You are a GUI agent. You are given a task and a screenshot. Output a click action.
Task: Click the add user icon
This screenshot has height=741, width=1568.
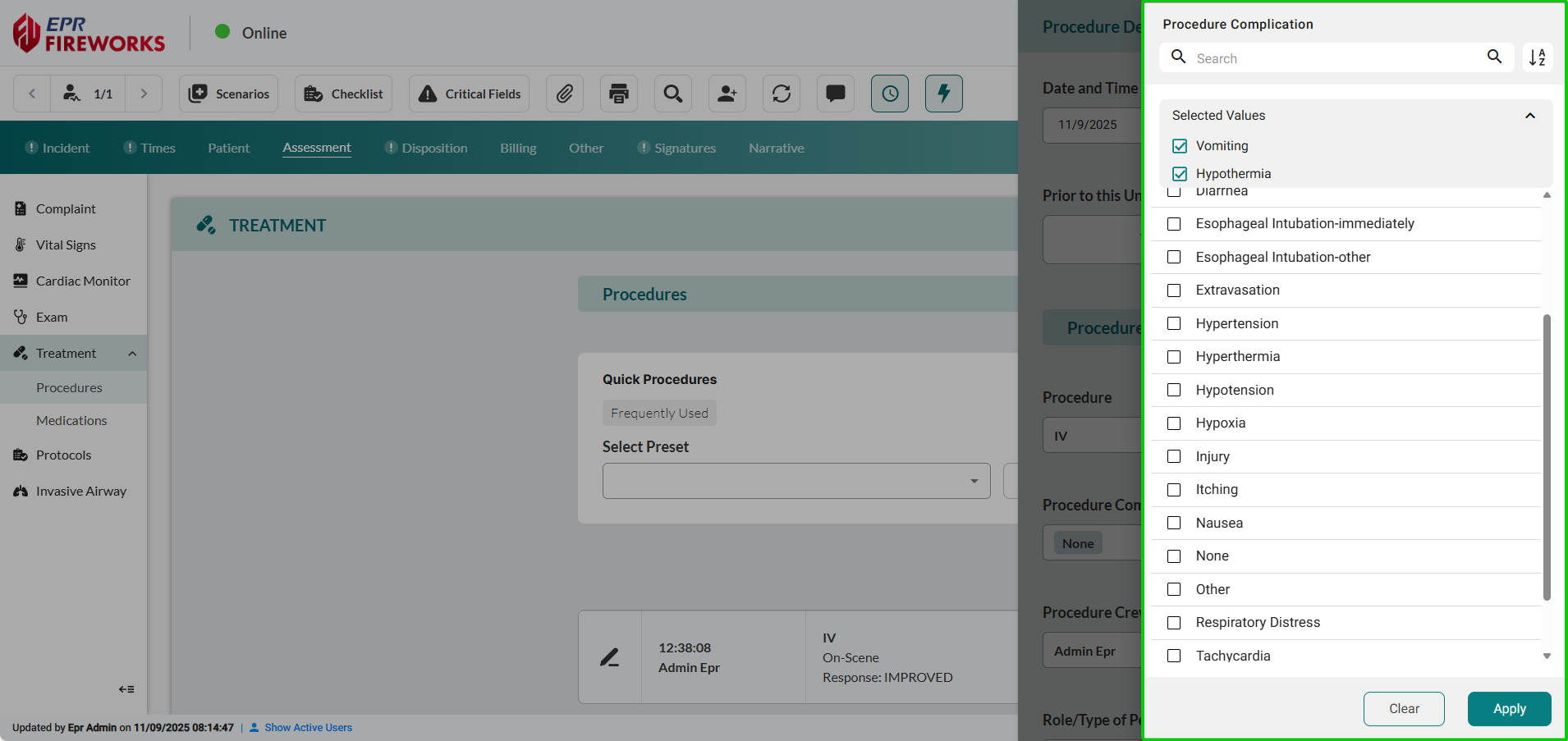[727, 94]
